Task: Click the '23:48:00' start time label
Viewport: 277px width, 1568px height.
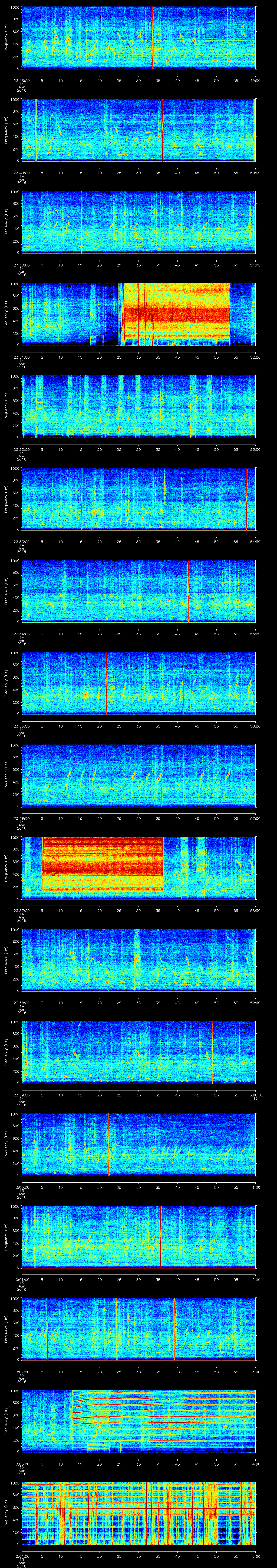Action: pos(22,80)
